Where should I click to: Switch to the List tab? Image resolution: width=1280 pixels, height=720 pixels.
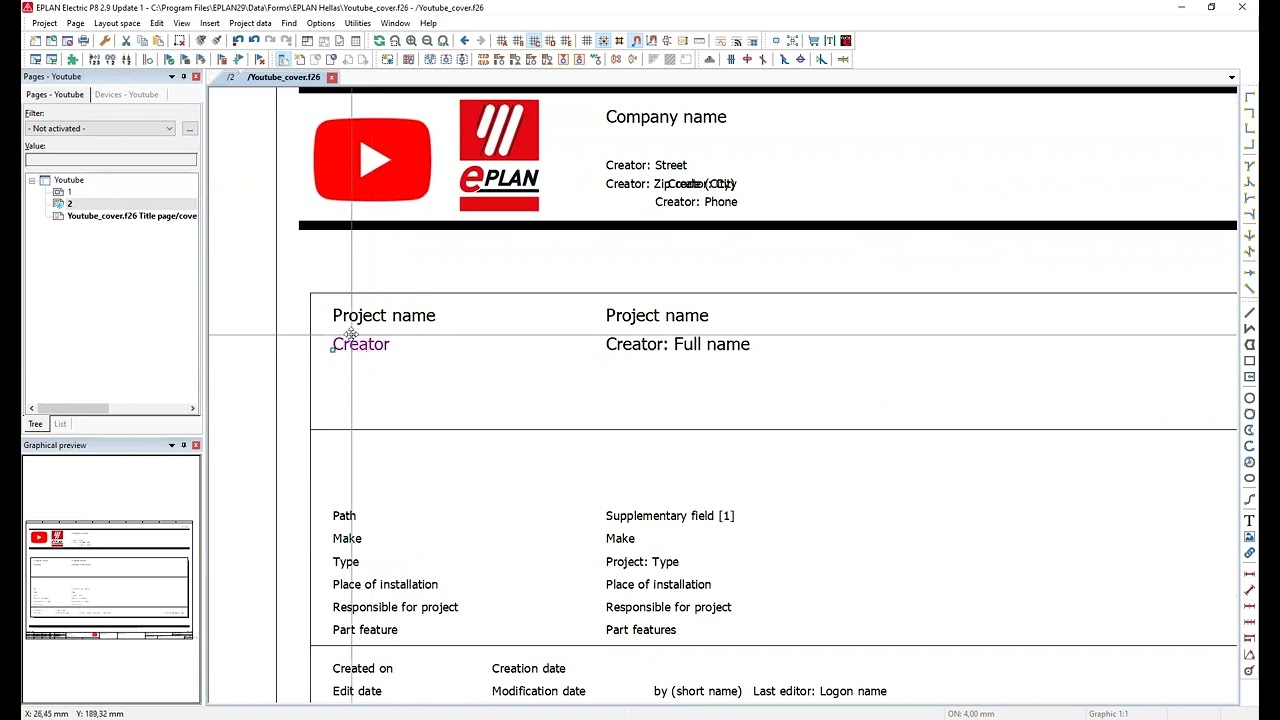60,424
